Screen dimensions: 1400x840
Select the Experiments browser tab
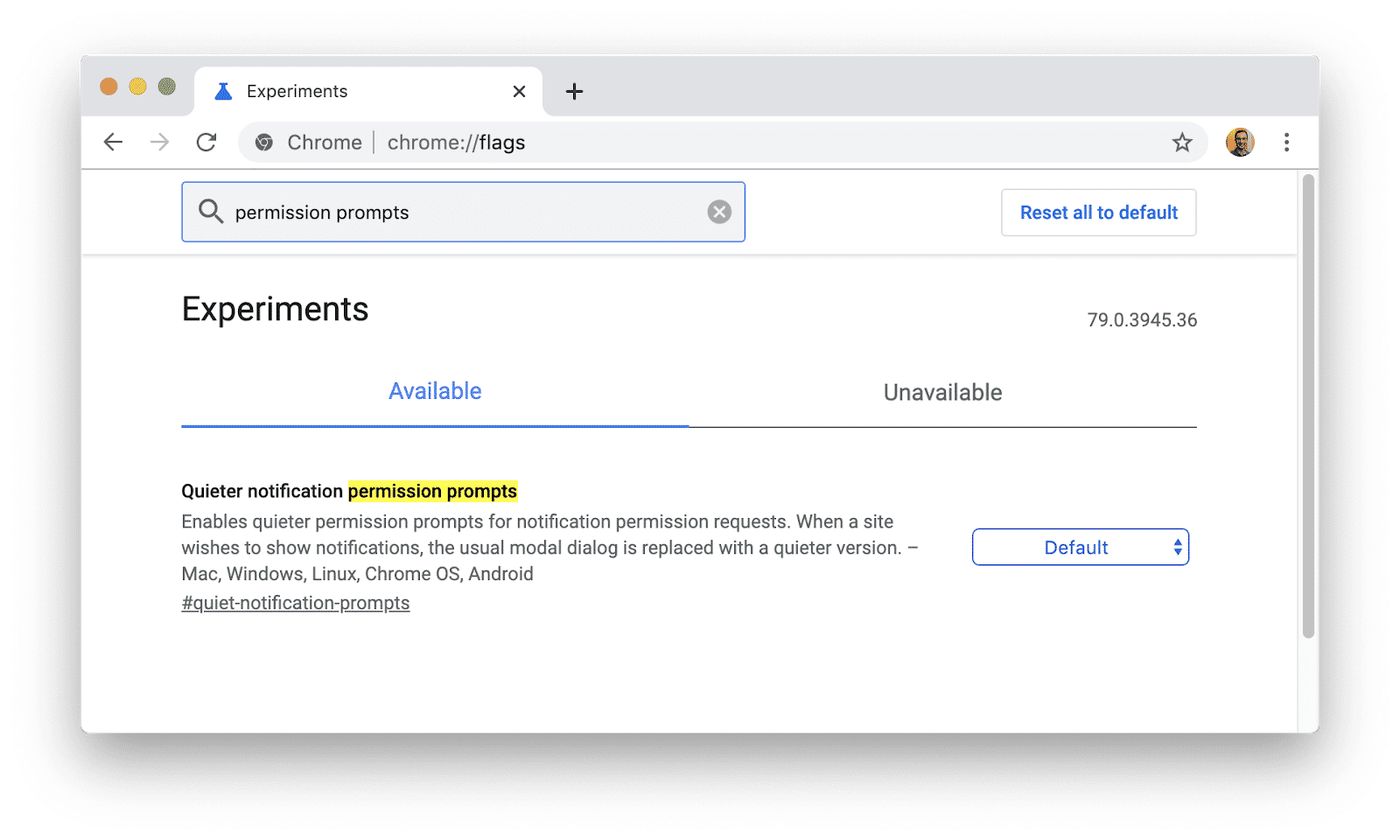point(350,91)
